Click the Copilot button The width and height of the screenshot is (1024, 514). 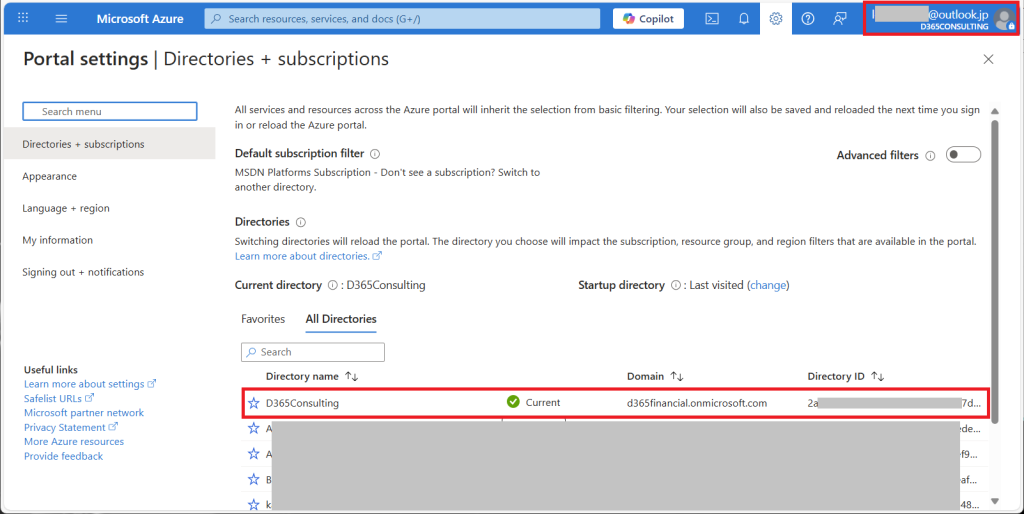pyautogui.click(x=648, y=19)
